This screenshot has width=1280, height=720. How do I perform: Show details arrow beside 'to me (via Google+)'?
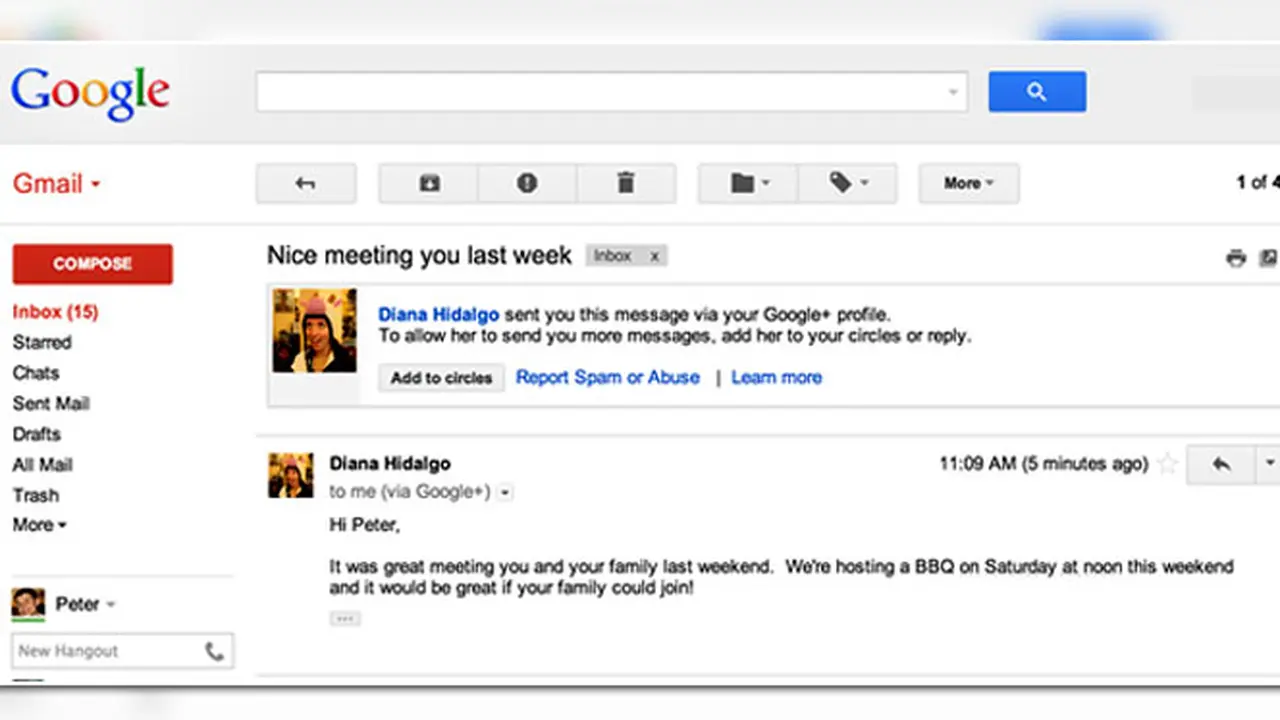tap(505, 492)
